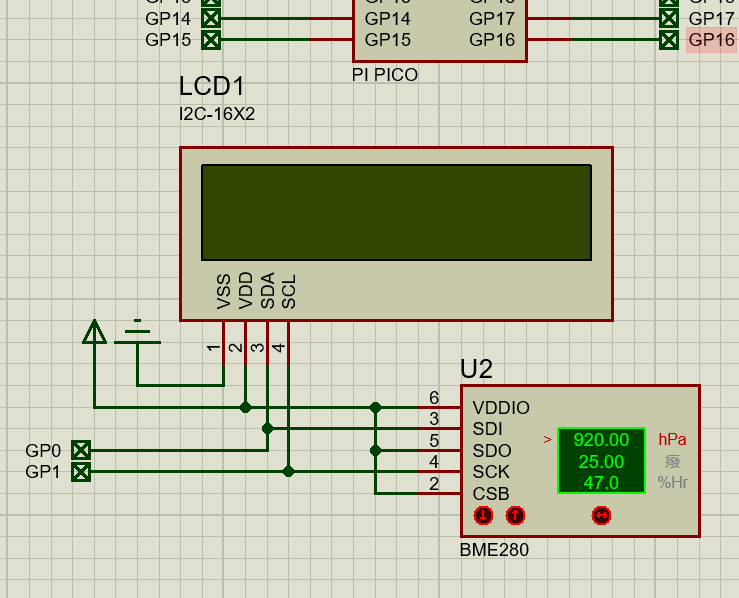739x598 pixels.
Task: Select the GP1 terminal connector
Action: [81, 472]
